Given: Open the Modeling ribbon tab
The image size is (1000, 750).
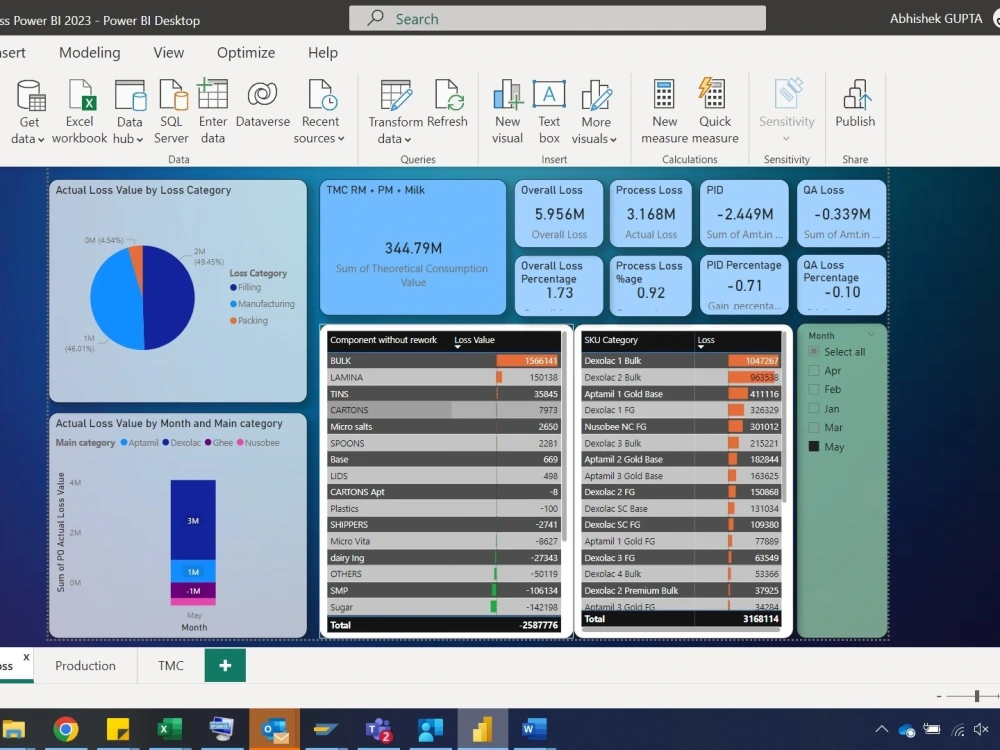Looking at the screenshot, I should (x=89, y=52).
